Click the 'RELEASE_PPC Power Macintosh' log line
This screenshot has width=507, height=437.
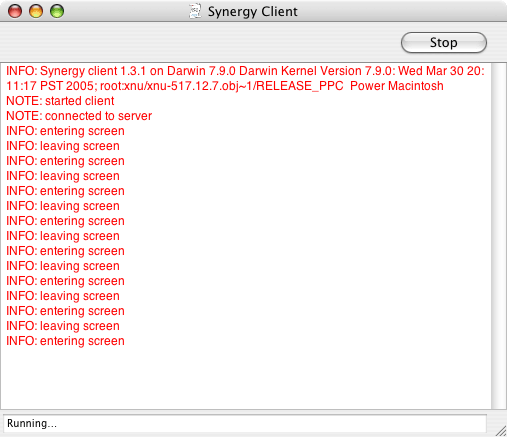(x=225, y=86)
